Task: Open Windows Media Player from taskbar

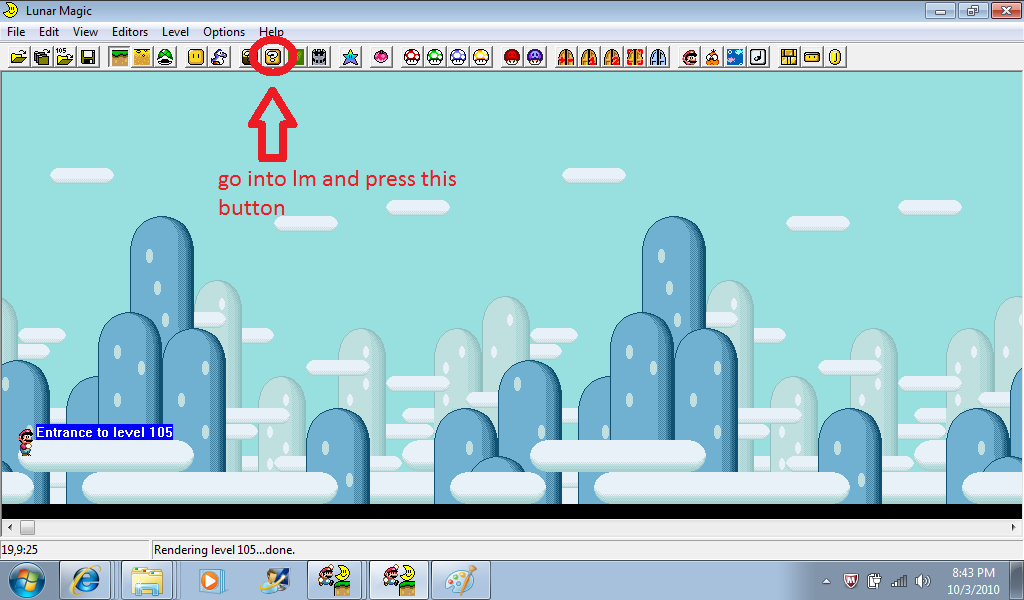Action: (210, 580)
